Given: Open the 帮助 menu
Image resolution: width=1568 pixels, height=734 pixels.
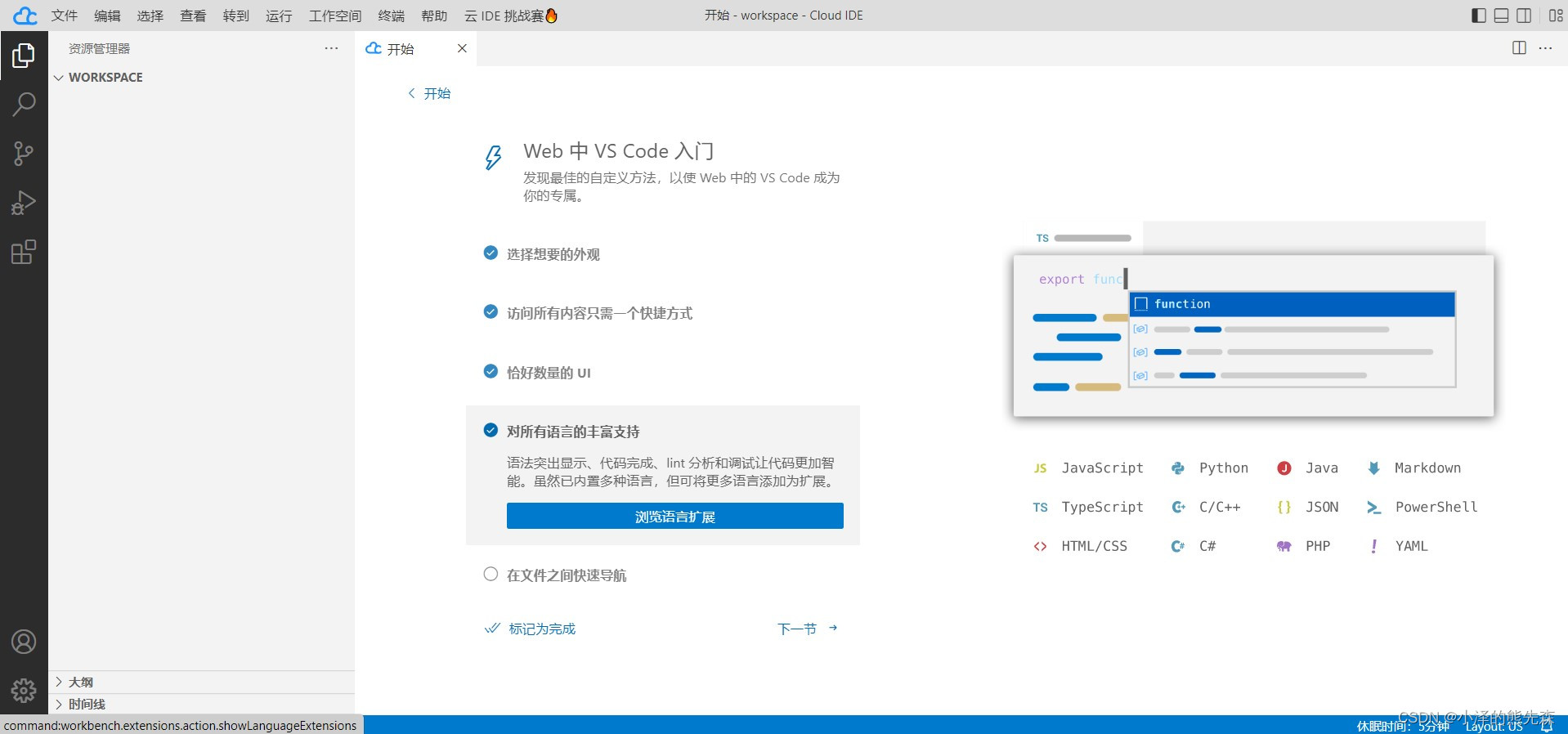Looking at the screenshot, I should tap(434, 16).
